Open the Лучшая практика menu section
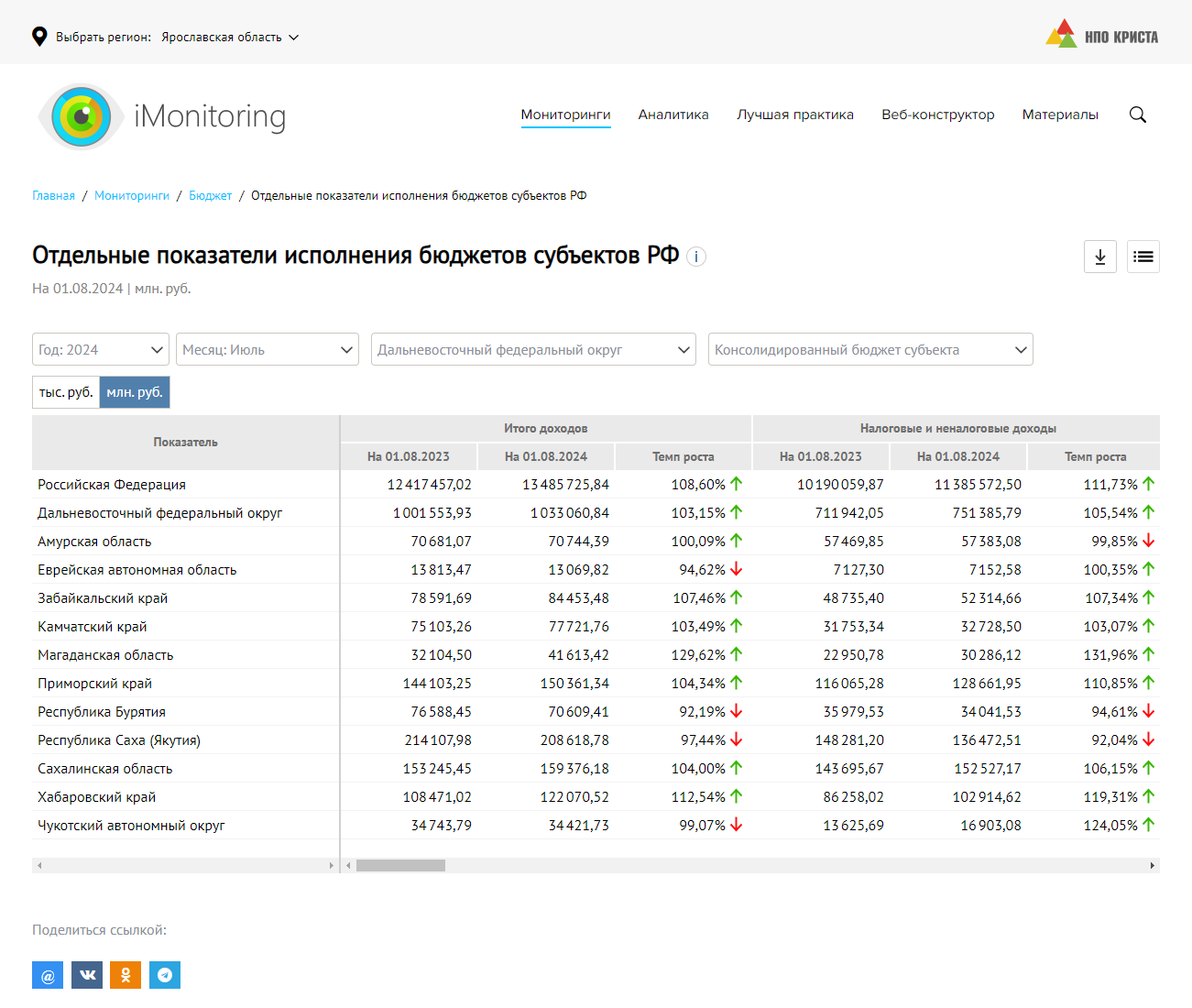The width and height of the screenshot is (1192, 1008). [795, 115]
